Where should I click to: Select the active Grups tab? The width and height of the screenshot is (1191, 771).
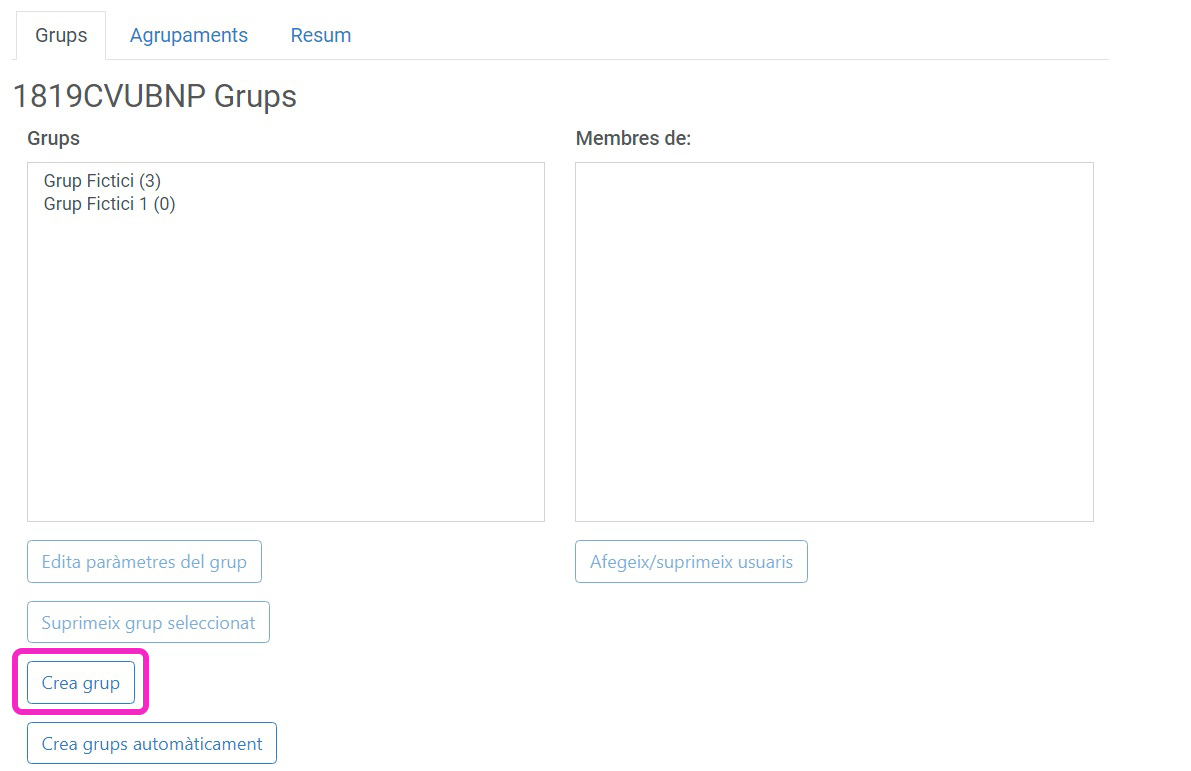(61, 35)
